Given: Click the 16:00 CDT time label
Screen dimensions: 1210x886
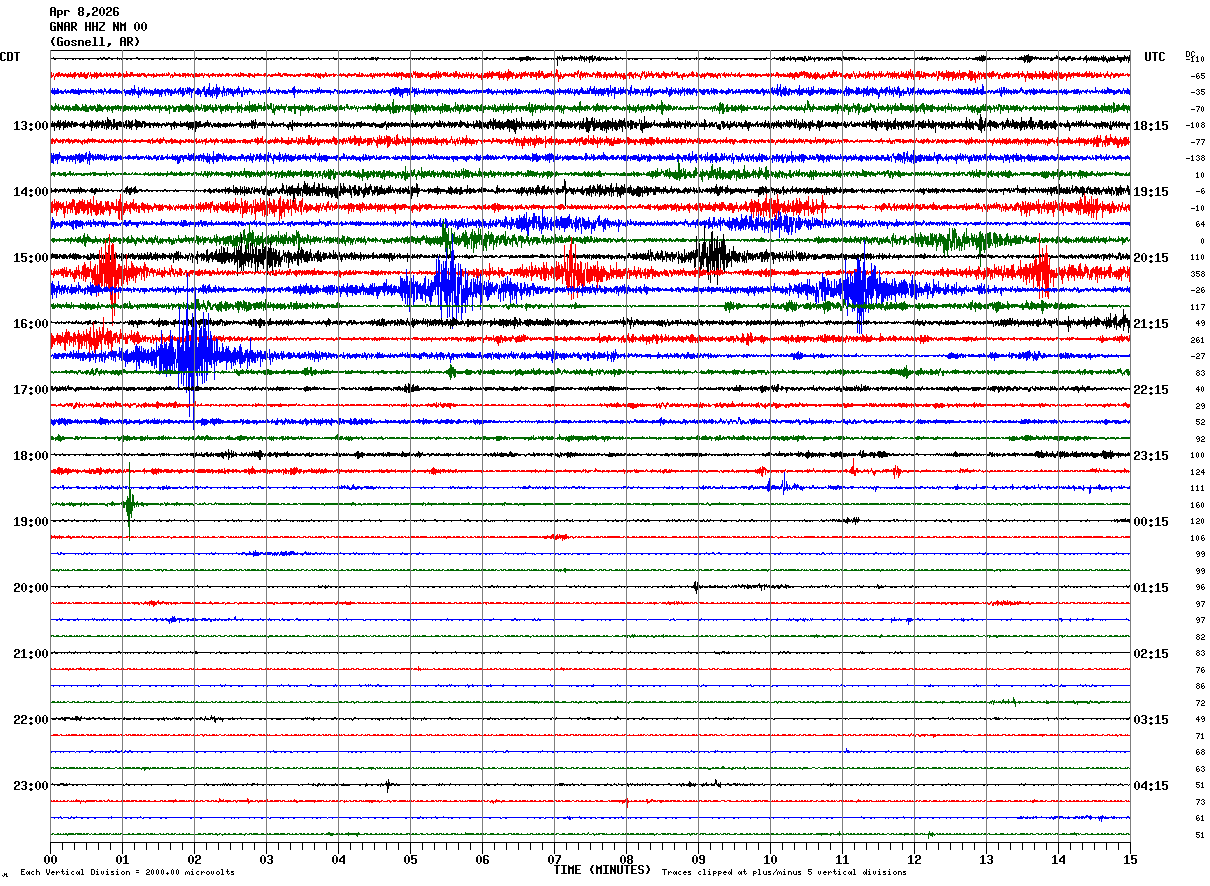Looking at the screenshot, I should click(30, 324).
